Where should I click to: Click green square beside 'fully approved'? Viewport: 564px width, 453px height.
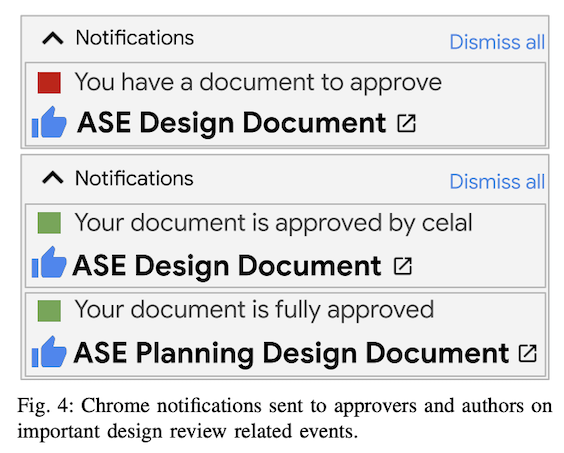click(49, 311)
